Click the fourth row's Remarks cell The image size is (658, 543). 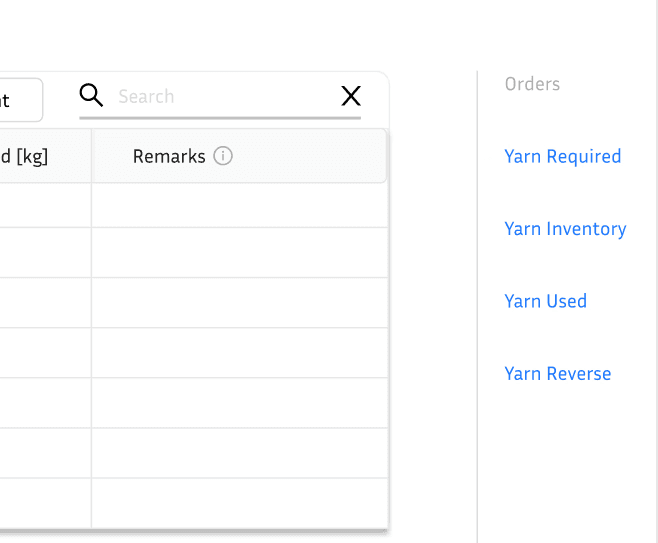coord(239,353)
